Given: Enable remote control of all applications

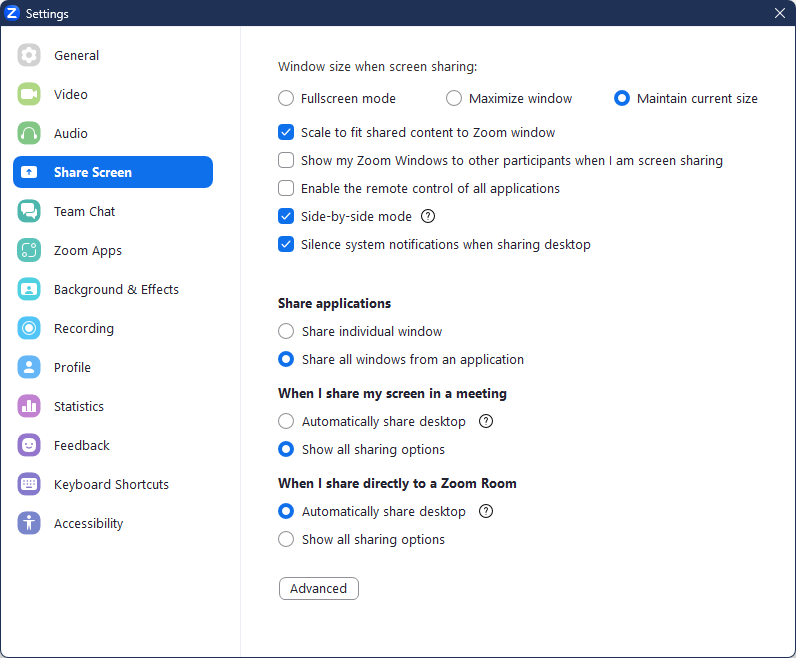Looking at the screenshot, I should tap(286, 188).
